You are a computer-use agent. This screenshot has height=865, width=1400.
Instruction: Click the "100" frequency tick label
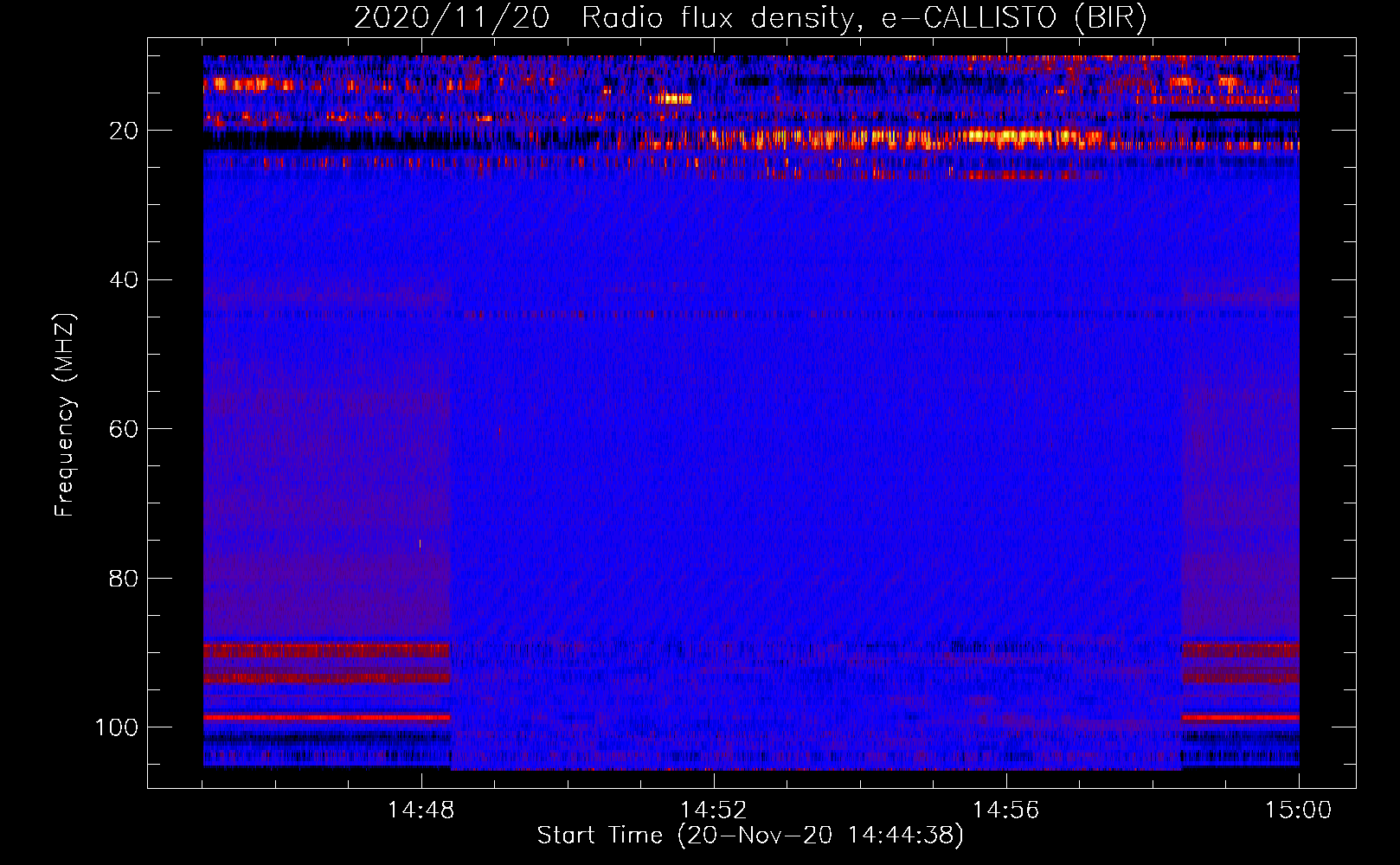click(117, 727)
